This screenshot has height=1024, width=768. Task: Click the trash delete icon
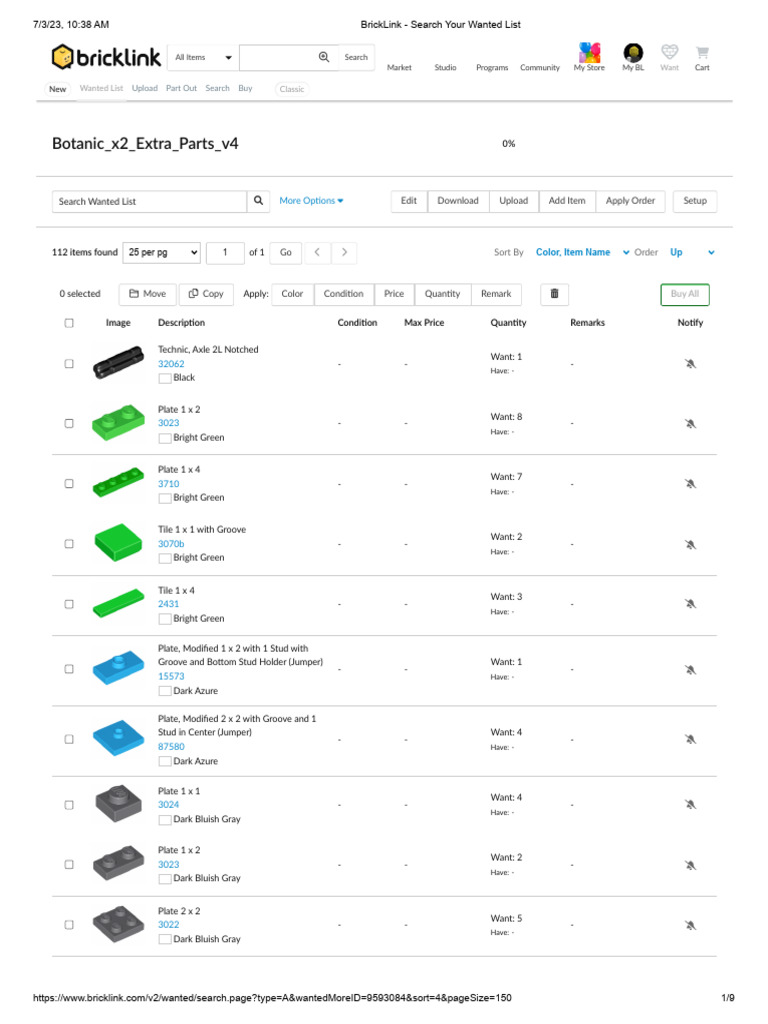[x=554, y=294]
